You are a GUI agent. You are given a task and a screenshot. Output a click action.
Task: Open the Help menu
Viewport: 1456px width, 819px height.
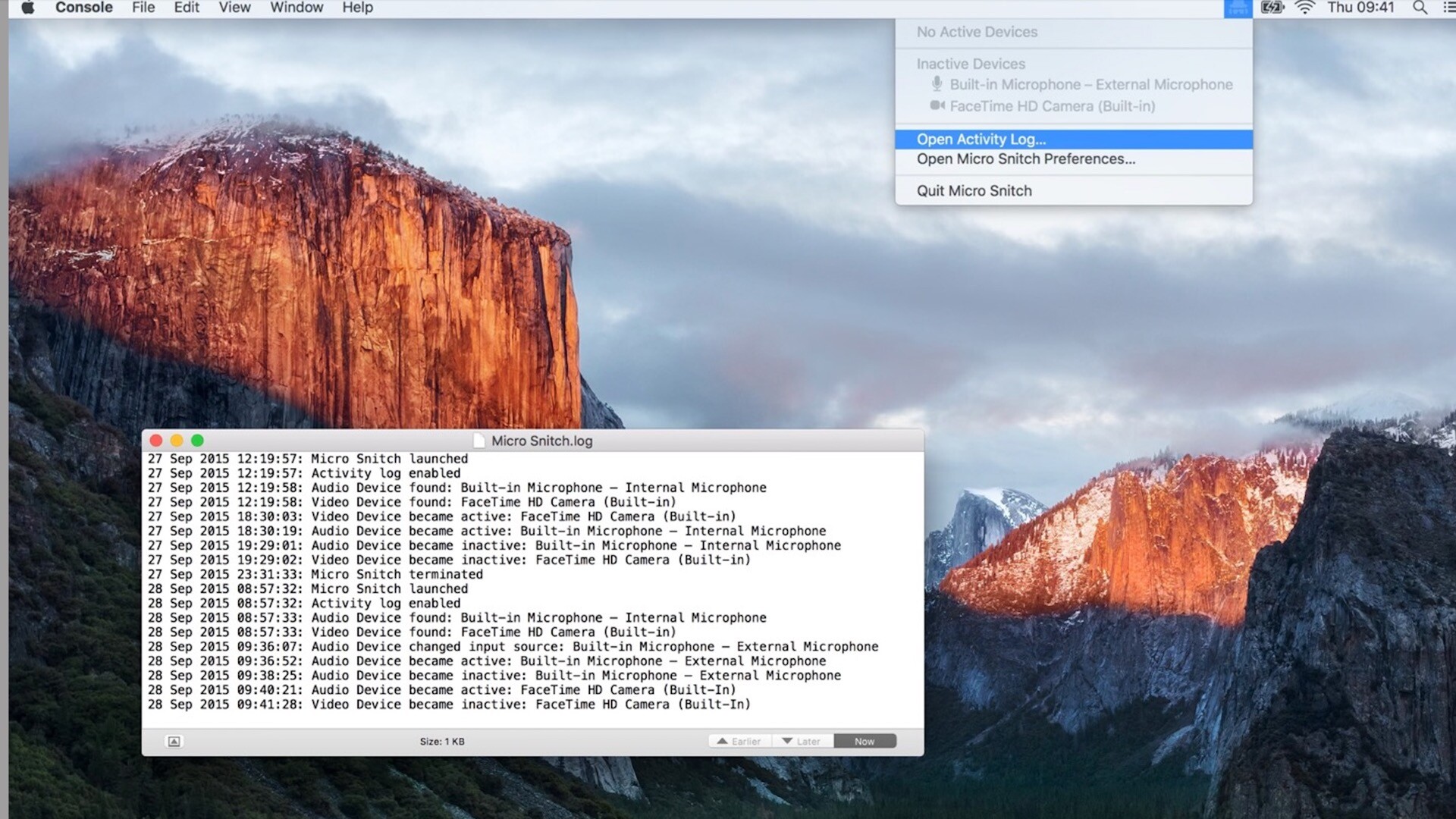click(x=357, y=8)
